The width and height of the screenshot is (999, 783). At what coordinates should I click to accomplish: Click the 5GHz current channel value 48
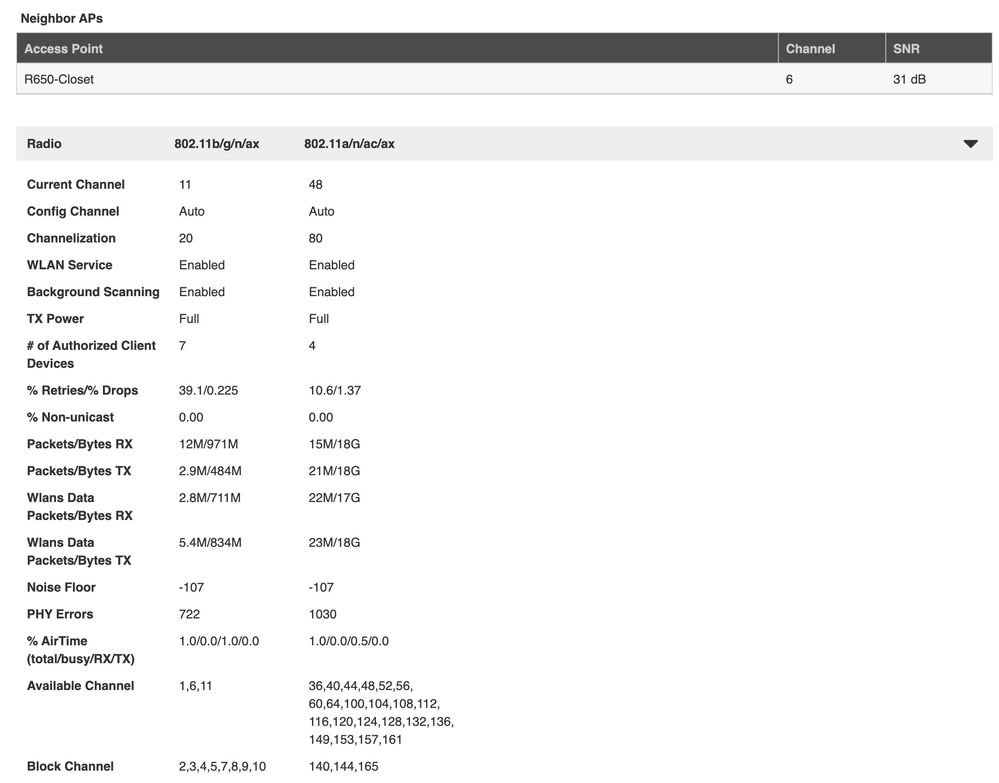(x=316, y=185)
